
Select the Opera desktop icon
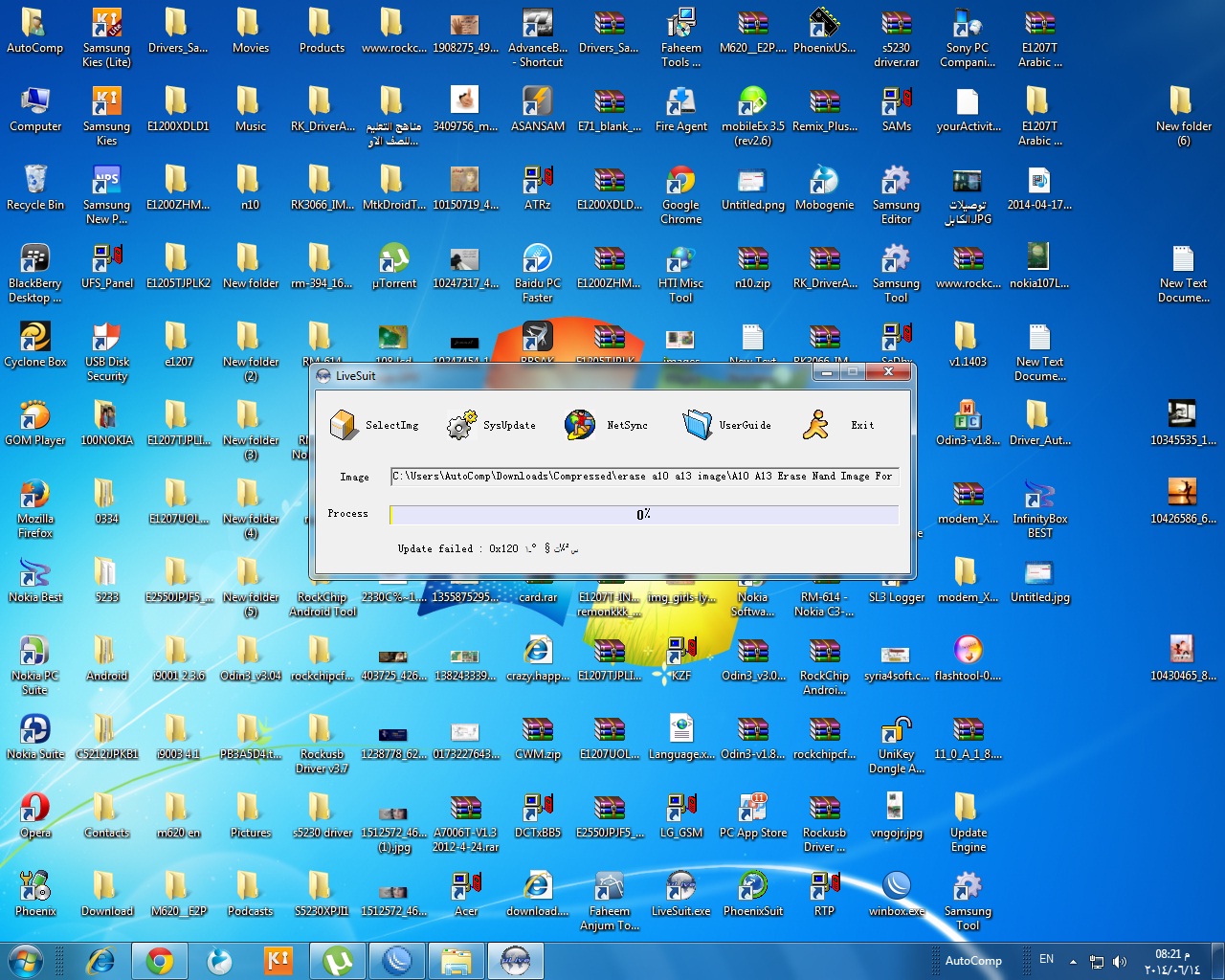[x=35, y=815]
